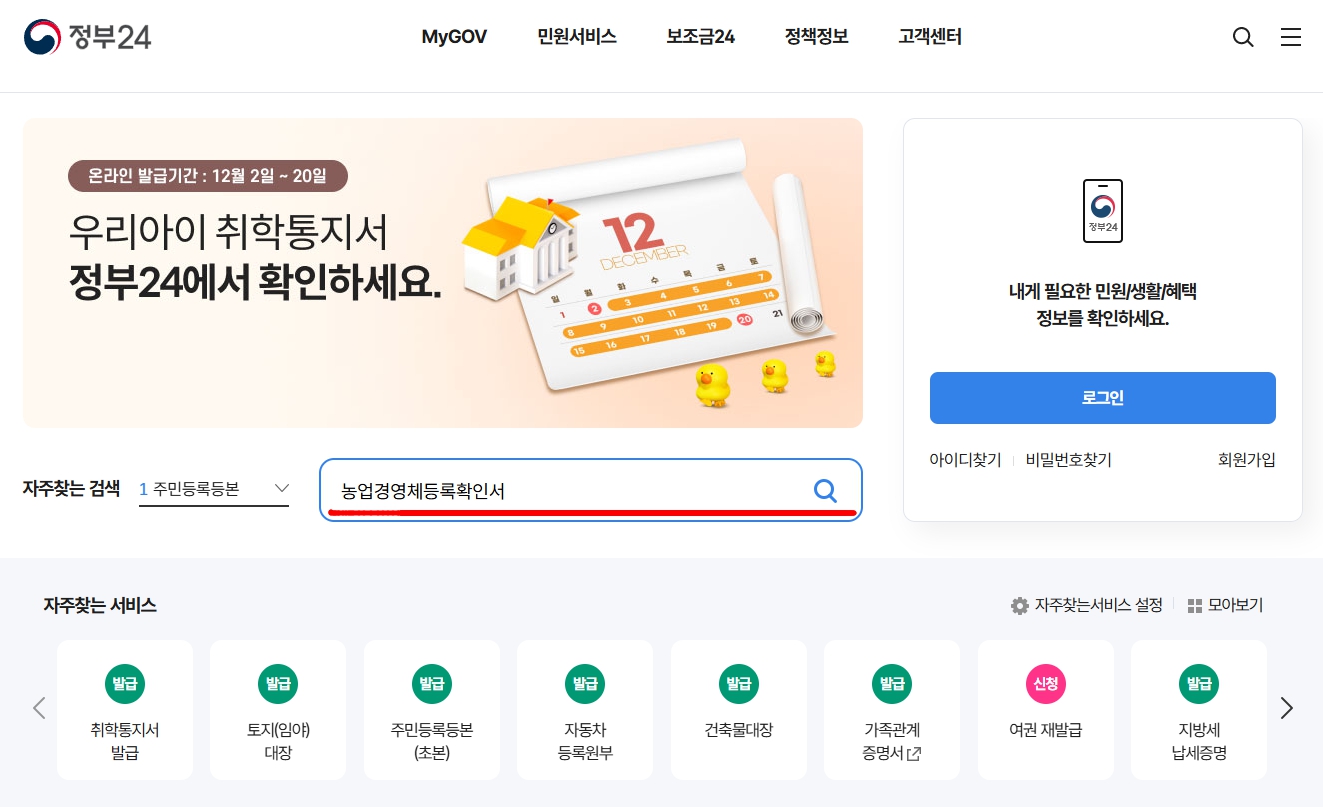The height and width of the screenshot is (807, 1323).
Task: Expand the 주민등록등본 frequent search dropdown
Action: [281, 487]
